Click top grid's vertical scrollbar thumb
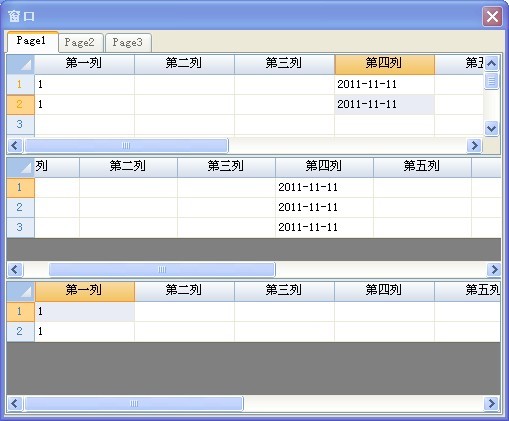The width and height of the screenshot is (509, 421). (492, 81)
